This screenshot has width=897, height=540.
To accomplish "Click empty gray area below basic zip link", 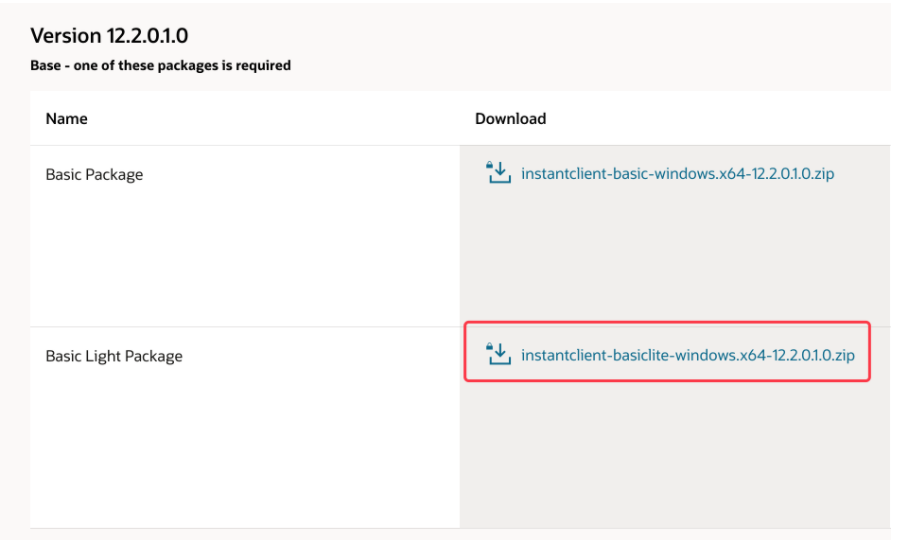I will click(x=670, y=260).
